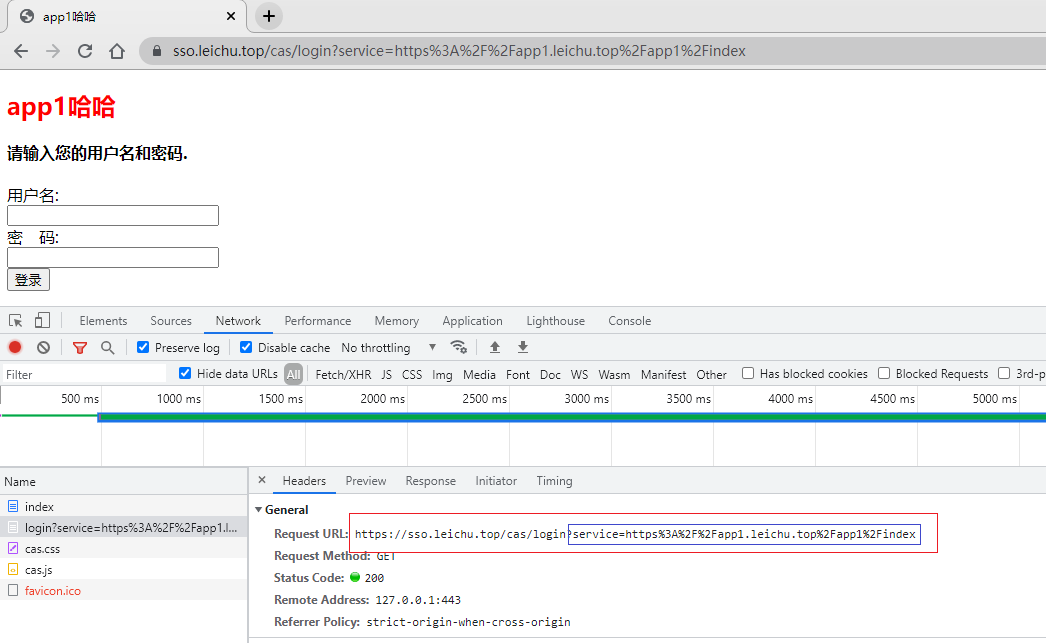This screenshot has width=1046, height=643.
Task: Toggle the network filter funnel icon
Action: point(80,348)
